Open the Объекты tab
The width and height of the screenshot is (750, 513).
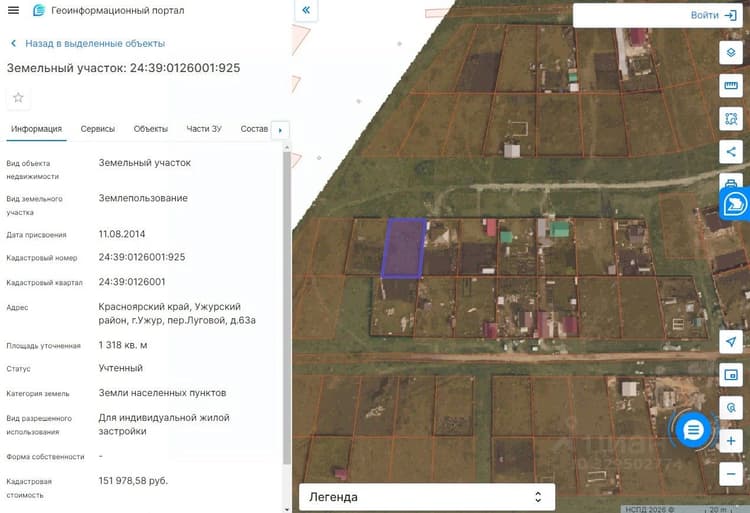pos(151,129)
